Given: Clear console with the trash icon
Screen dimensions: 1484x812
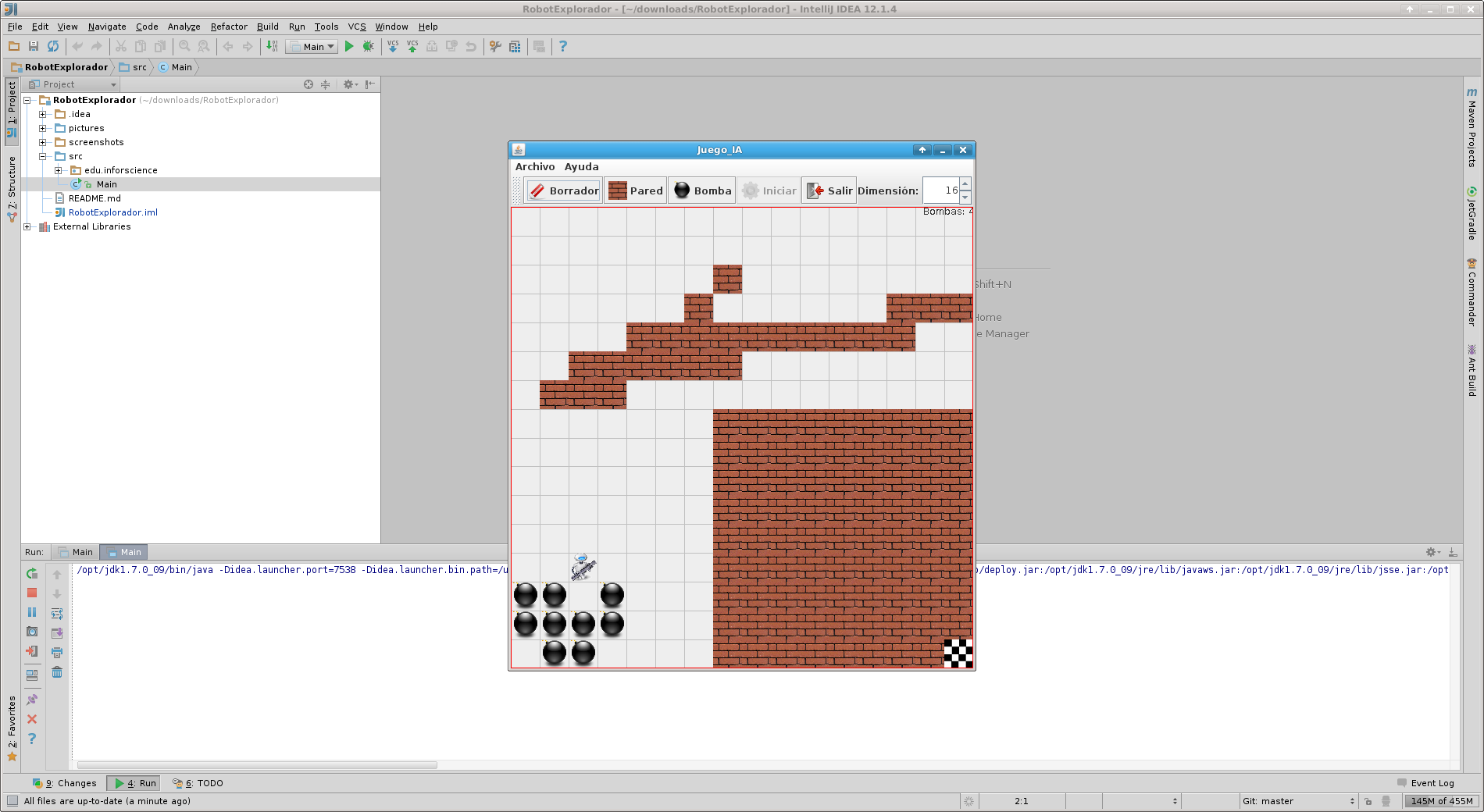Looking at the screenshot, I should tap(57, 672).
